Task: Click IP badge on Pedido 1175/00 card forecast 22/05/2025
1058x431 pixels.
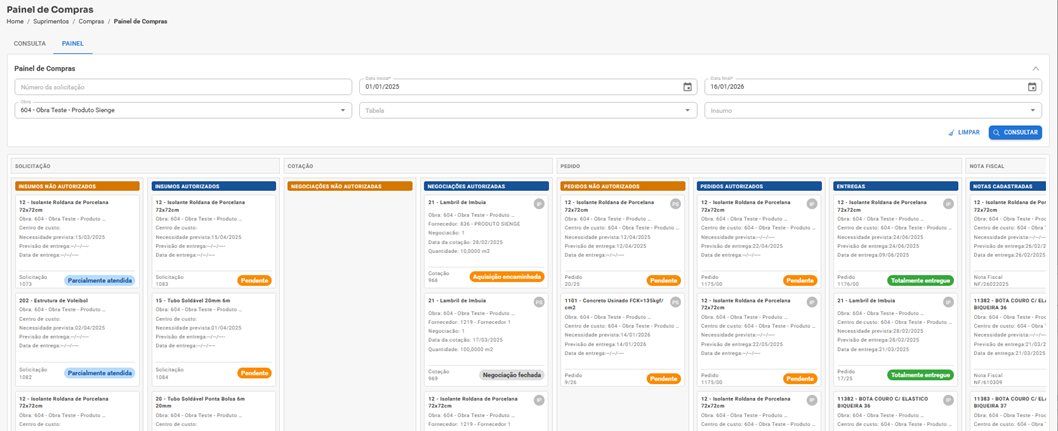Action: point(812,302)
